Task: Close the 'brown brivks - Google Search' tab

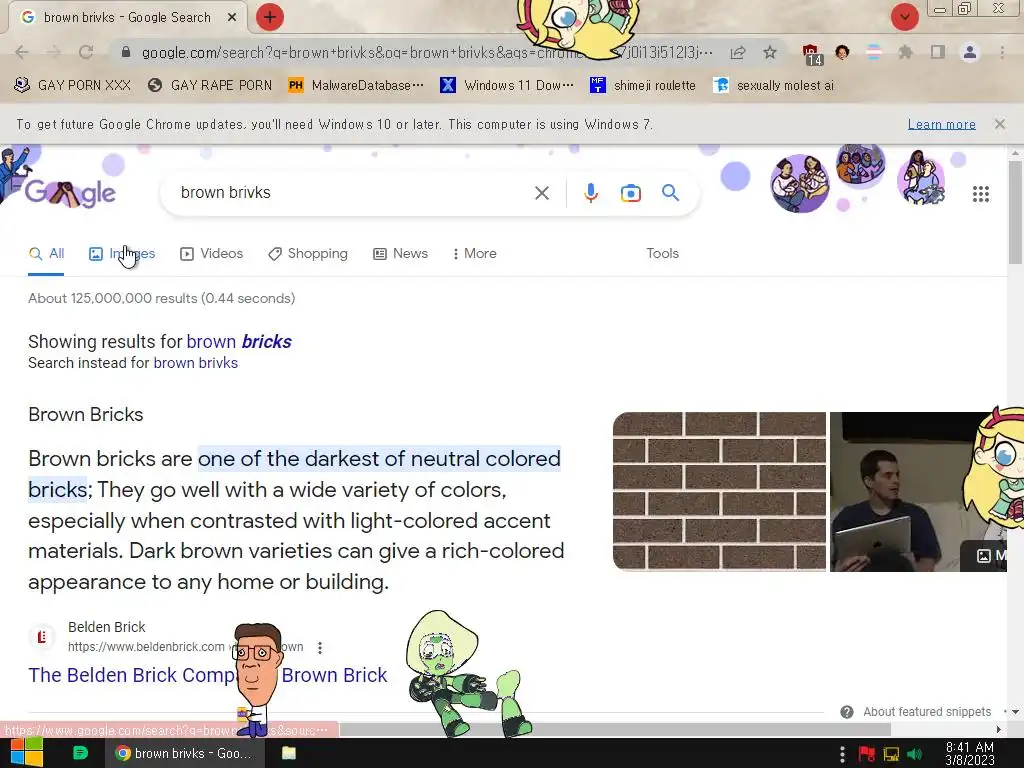Action: click(232, 18)
